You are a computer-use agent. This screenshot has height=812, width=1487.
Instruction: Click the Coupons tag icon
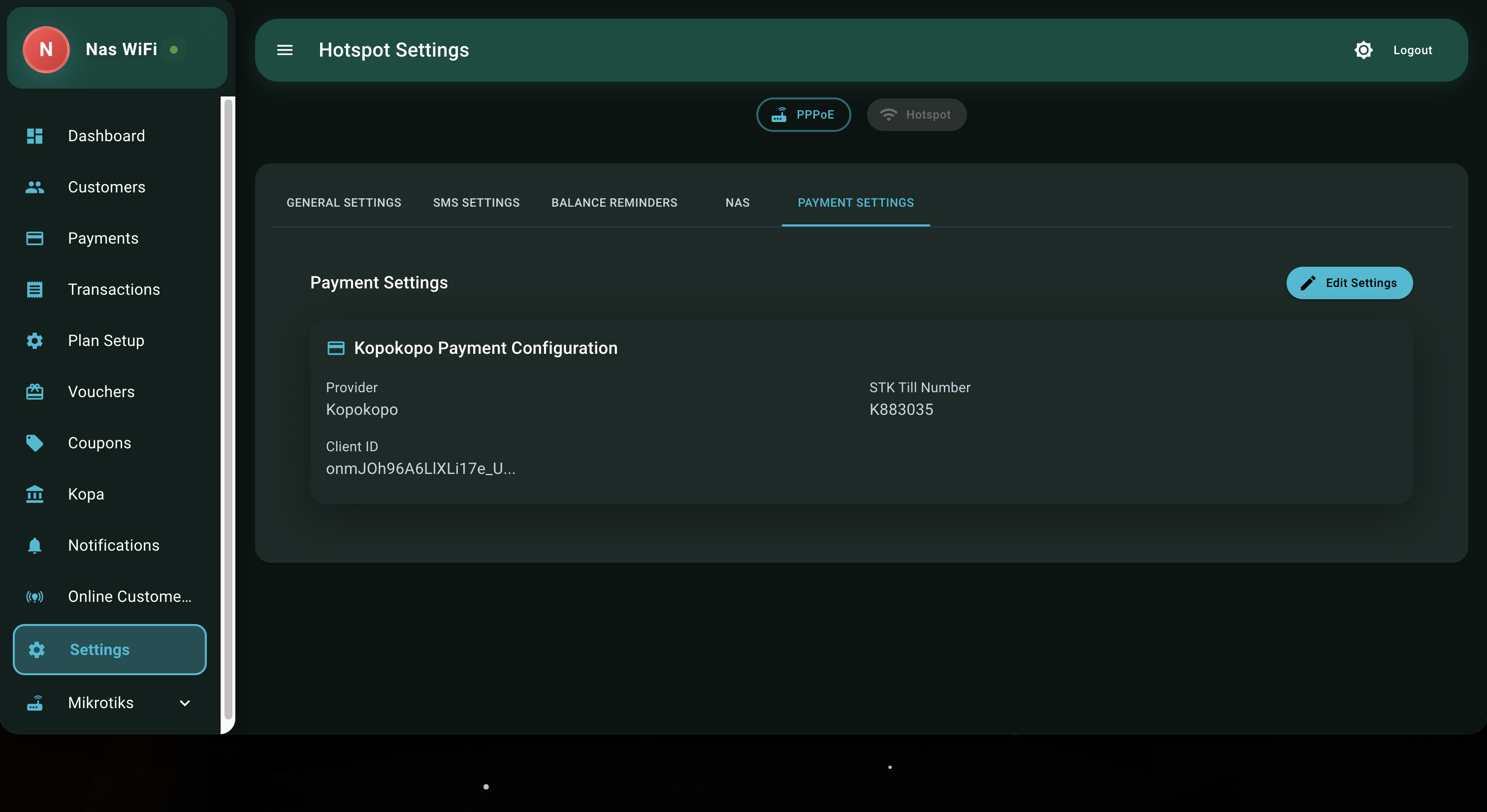[x=34, y=442]
